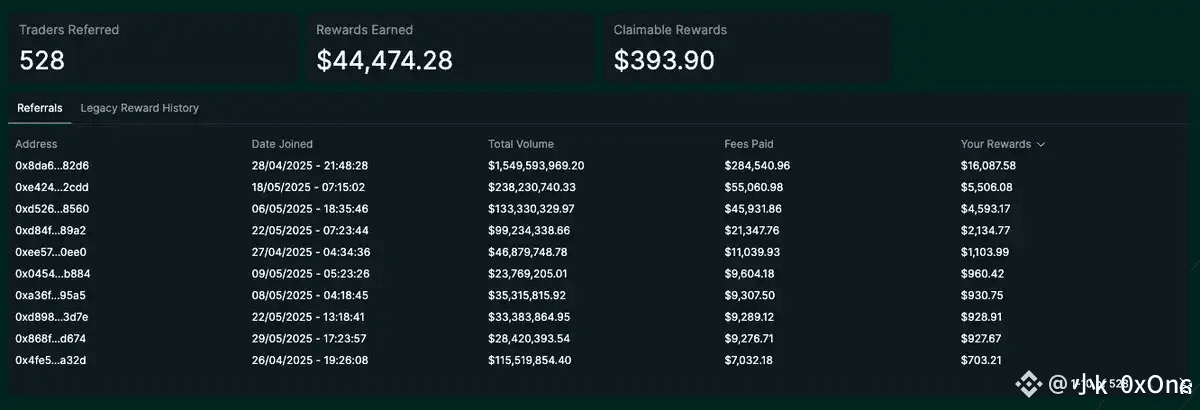This screenshot has width=1200, height=410.
Task: Switch to Legacy Reward History tab
Action: coord(140,108)
